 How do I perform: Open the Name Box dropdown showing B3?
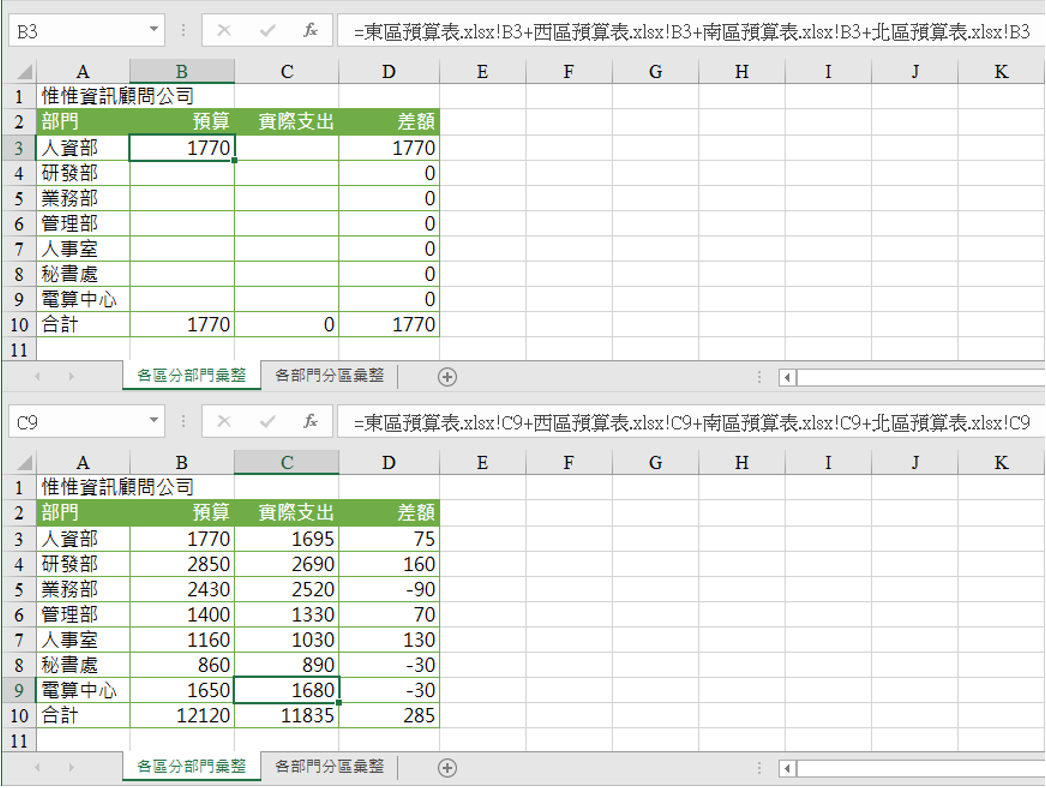click(x=153, y=29)
